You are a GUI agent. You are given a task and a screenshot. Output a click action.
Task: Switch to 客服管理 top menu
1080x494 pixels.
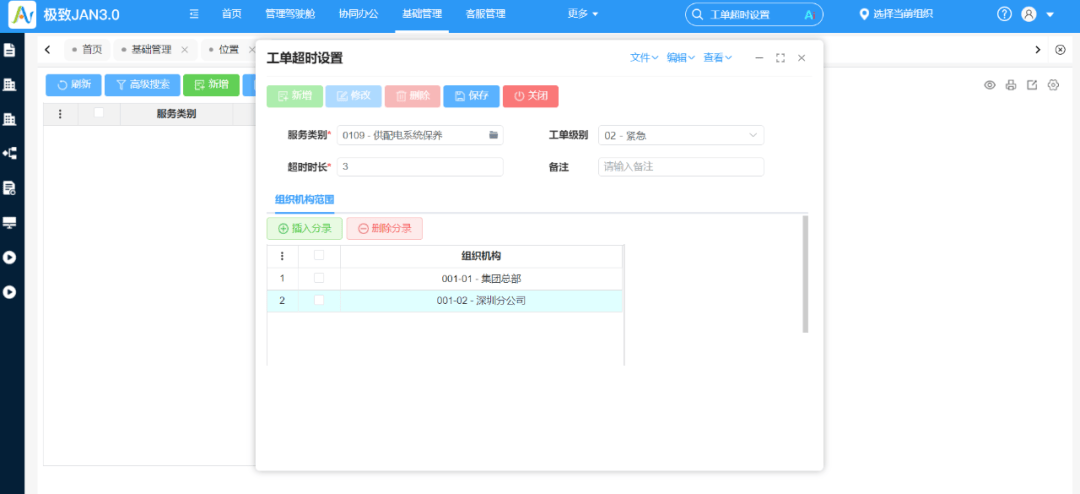pos(485,14)
